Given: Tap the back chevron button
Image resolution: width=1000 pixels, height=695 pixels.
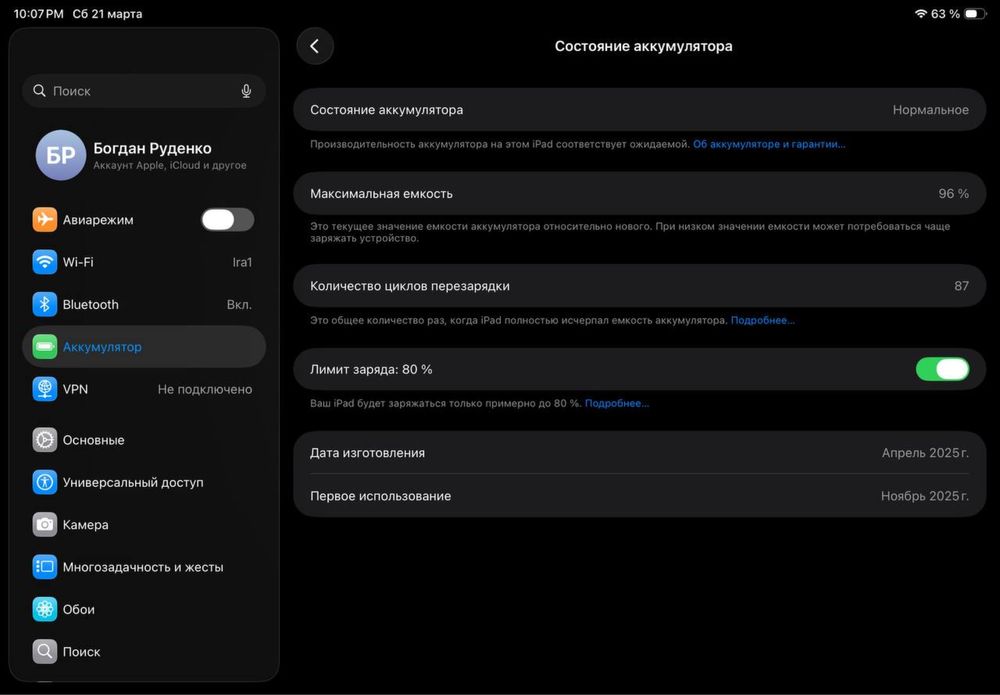Looking at the screenshot, I should click(x=314, y=46).
